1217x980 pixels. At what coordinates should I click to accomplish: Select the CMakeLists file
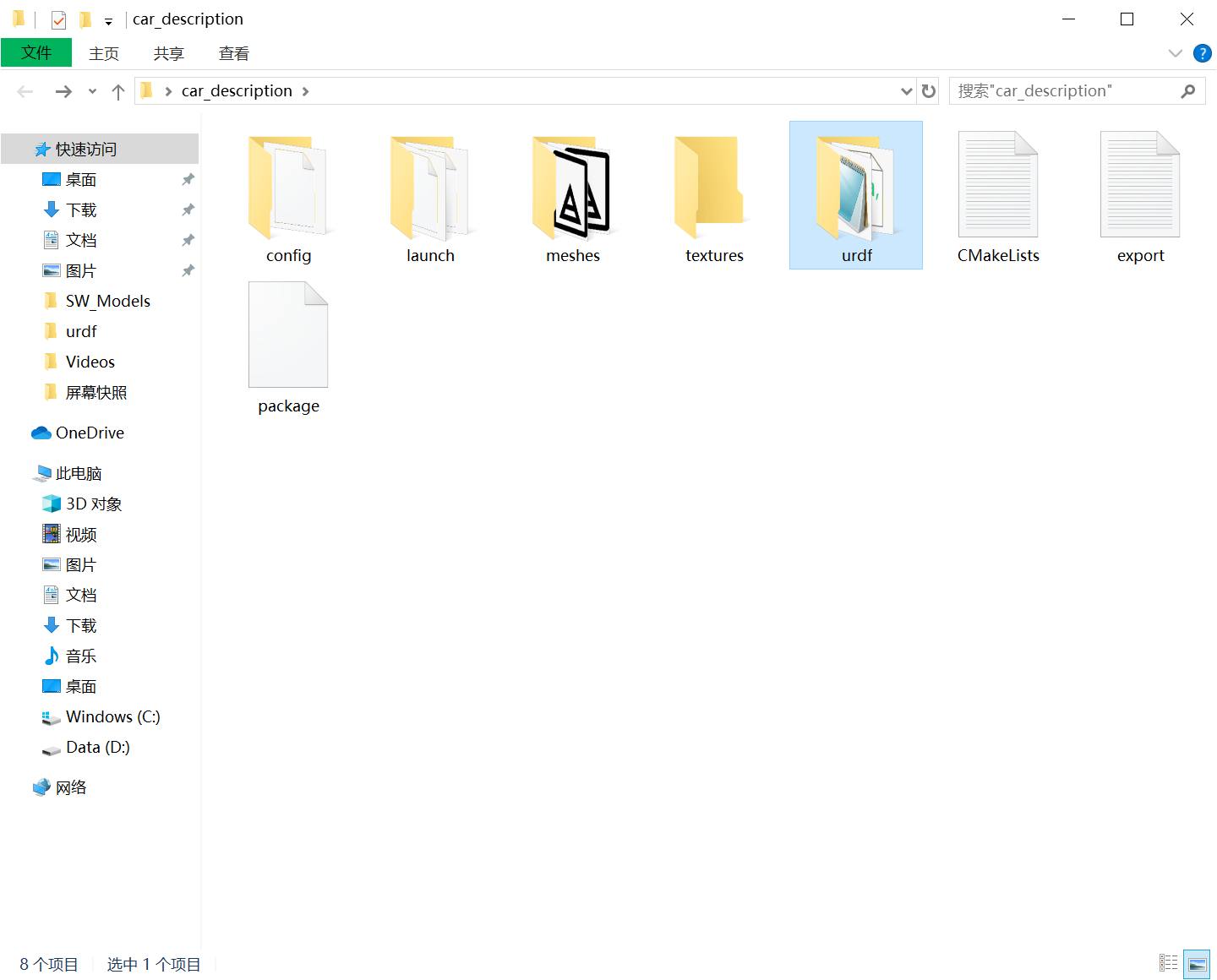point(998,196)
